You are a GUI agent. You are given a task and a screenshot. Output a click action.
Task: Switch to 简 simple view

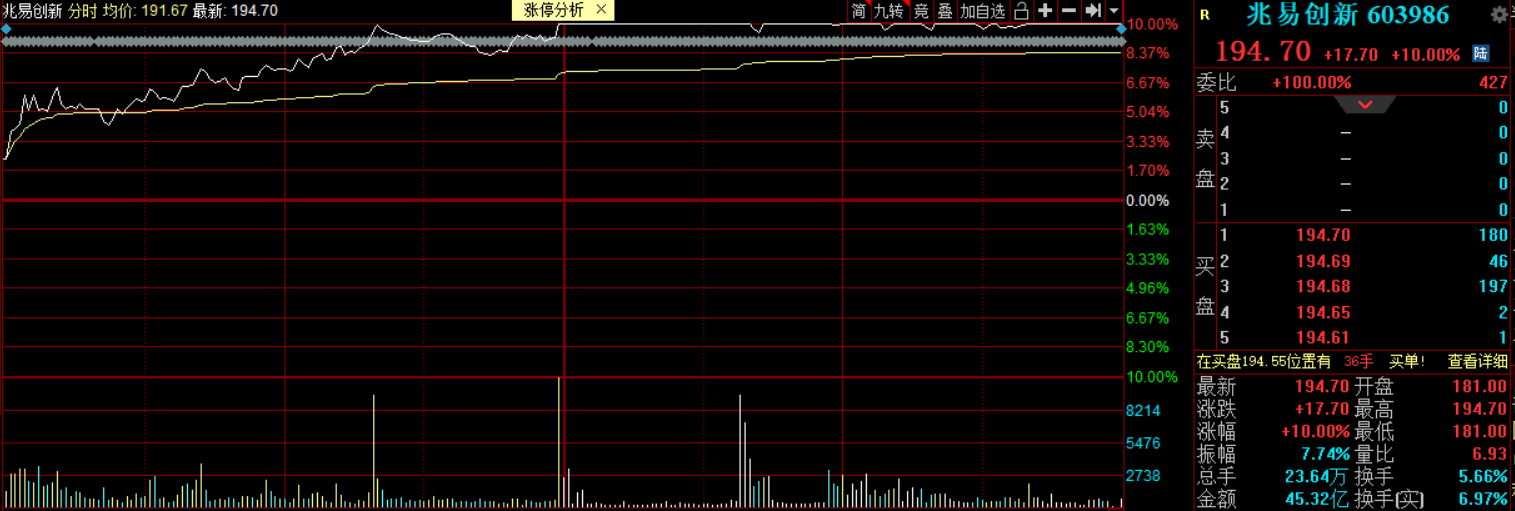click(859, 11)
